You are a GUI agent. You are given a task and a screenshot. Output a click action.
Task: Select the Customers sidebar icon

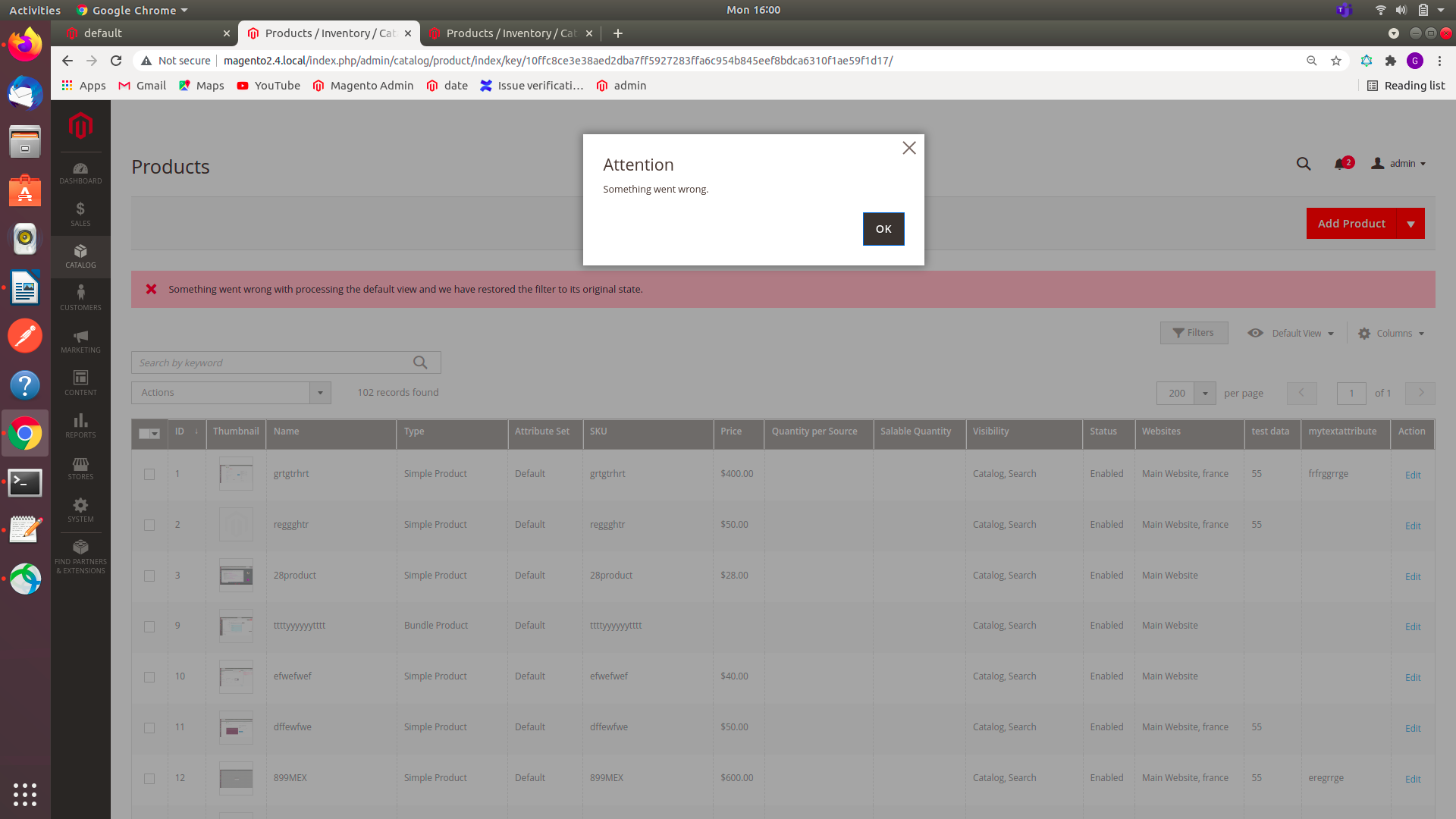[80, 297]
